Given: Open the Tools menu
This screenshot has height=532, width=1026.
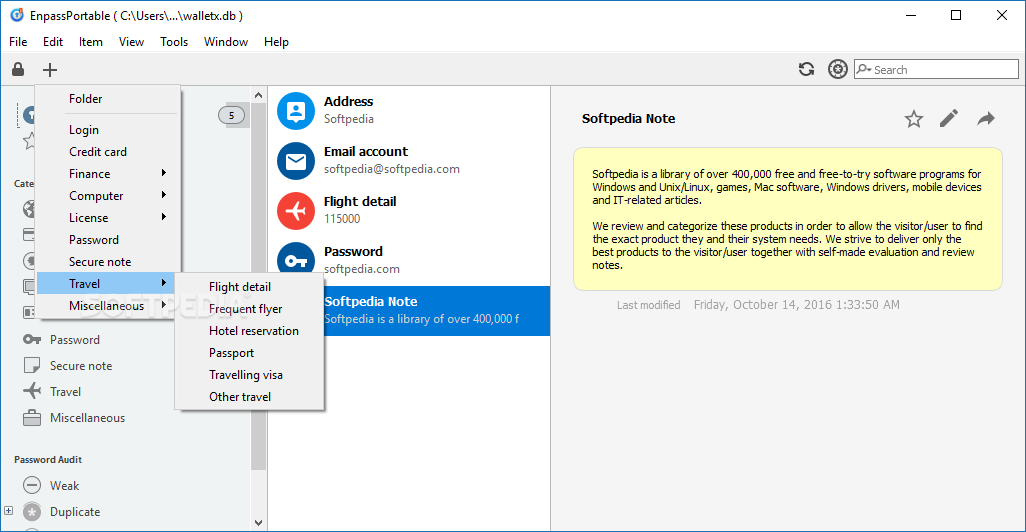Looking at the screenshot, I should click(x=174, y=42).
